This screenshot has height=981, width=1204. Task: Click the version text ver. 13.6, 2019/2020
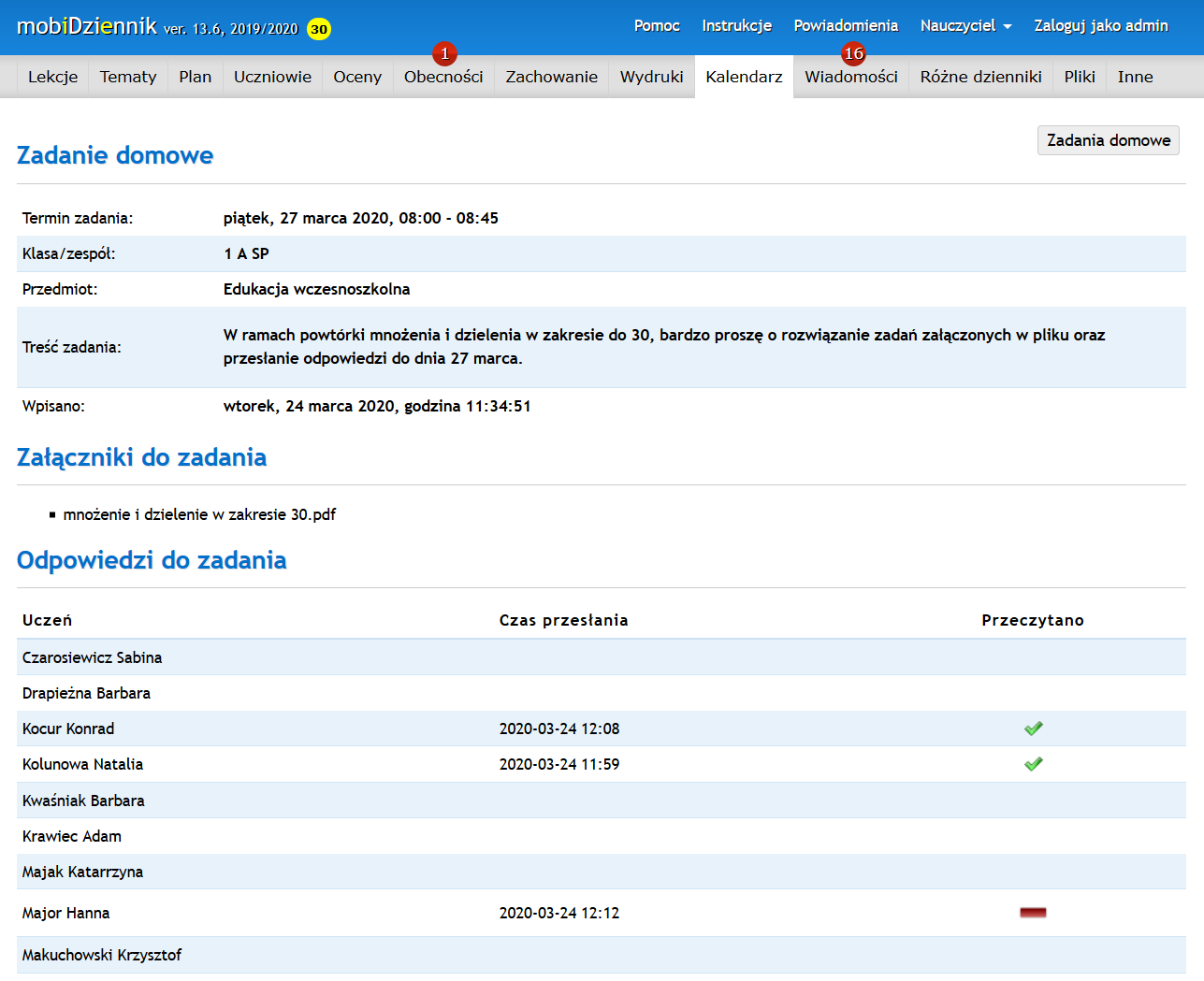click(x=231, y=29)
